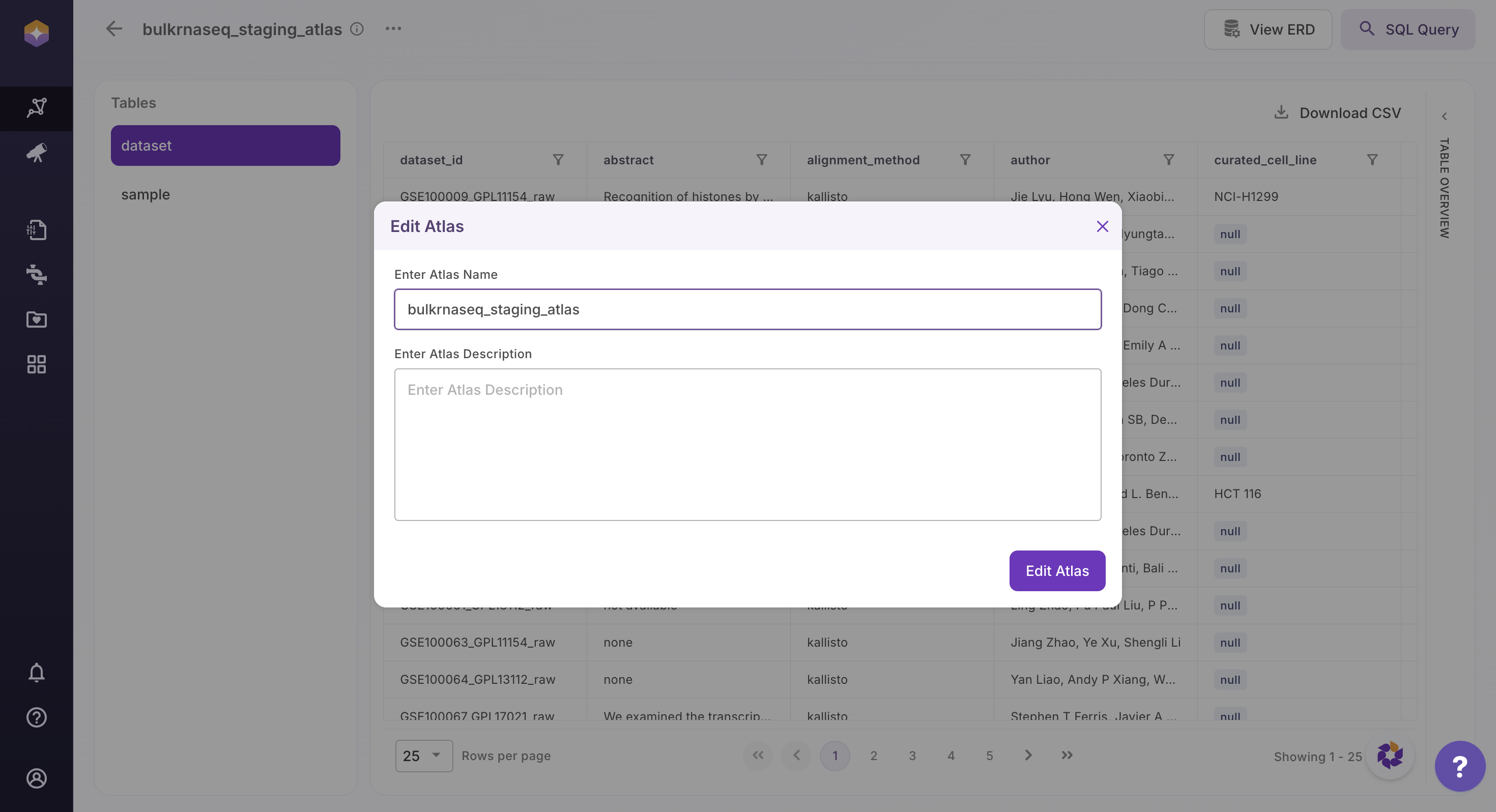Open the rows per page dropdown
This screenshot has height=812, width=1496.
tap(423, 756)
